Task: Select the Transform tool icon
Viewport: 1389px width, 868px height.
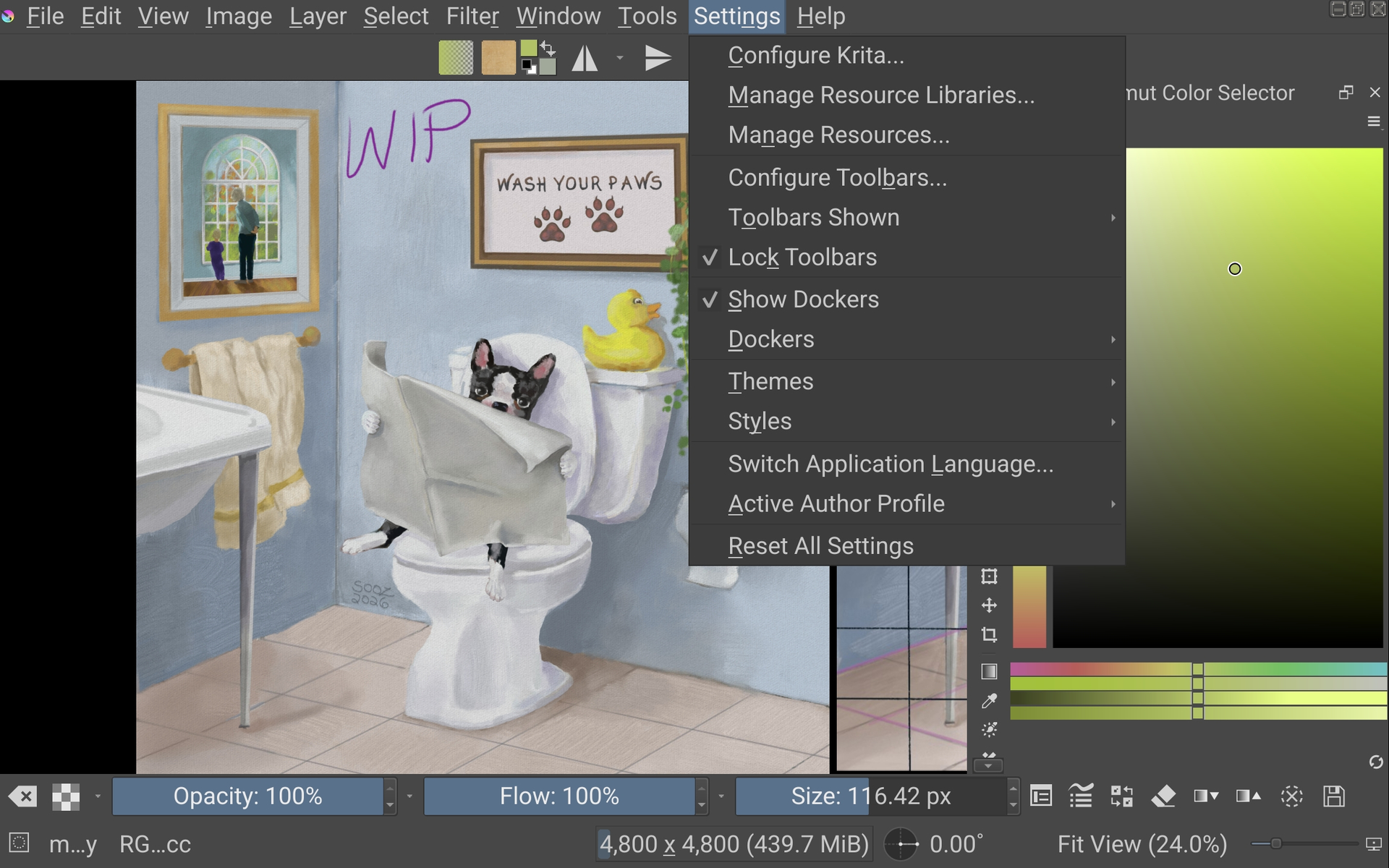Action: click(x=989, y=576)
